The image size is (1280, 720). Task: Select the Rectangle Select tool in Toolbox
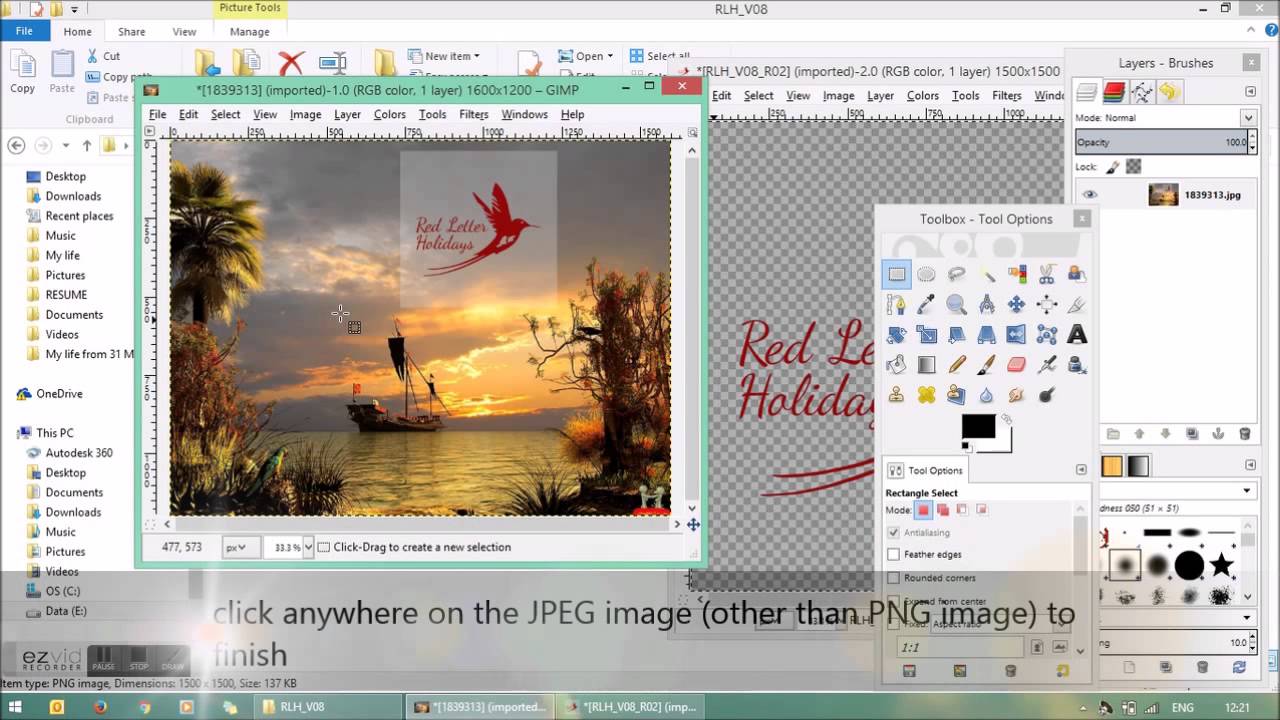(x=897, y=274)
